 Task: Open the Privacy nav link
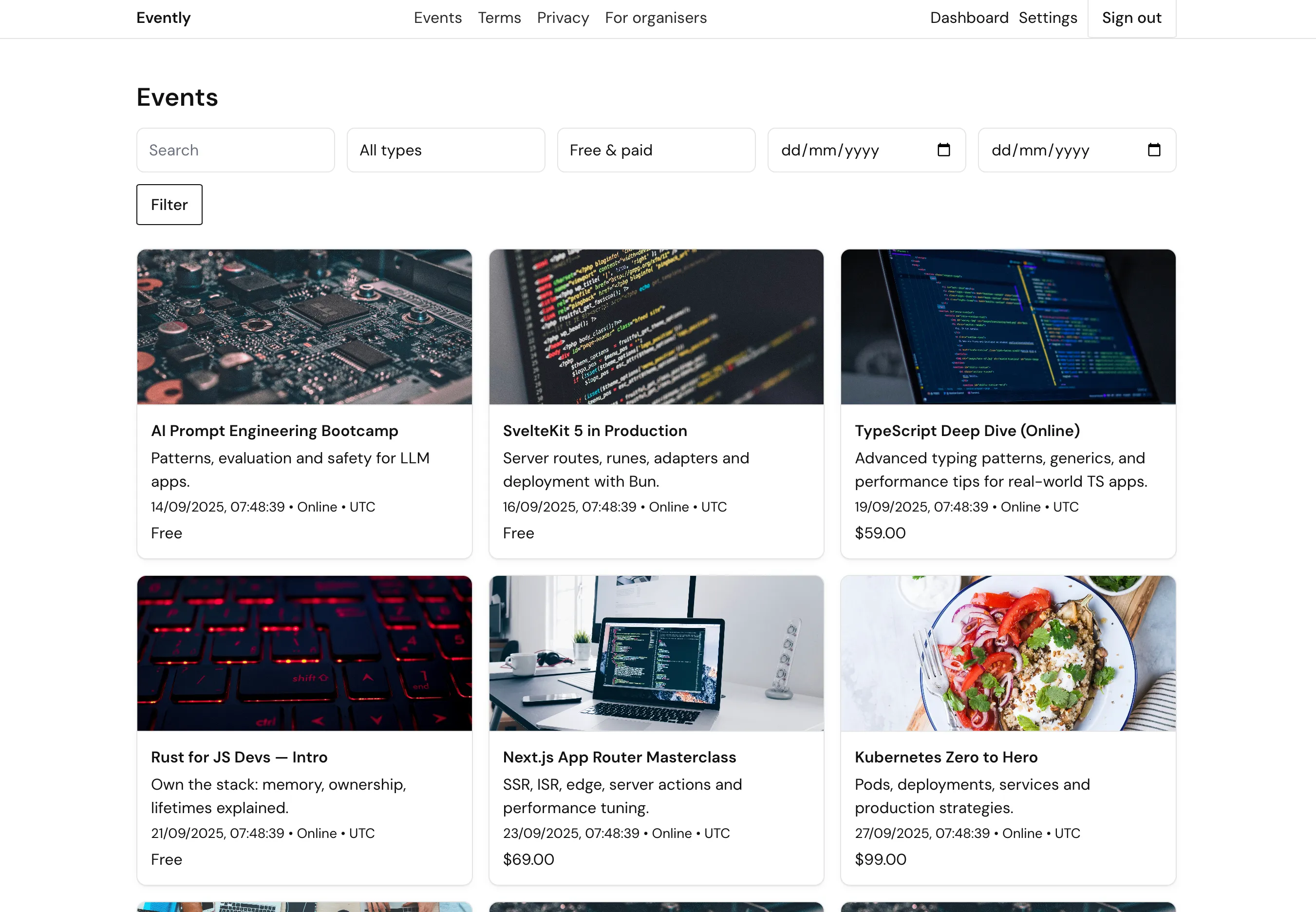(x=563, y=19)
